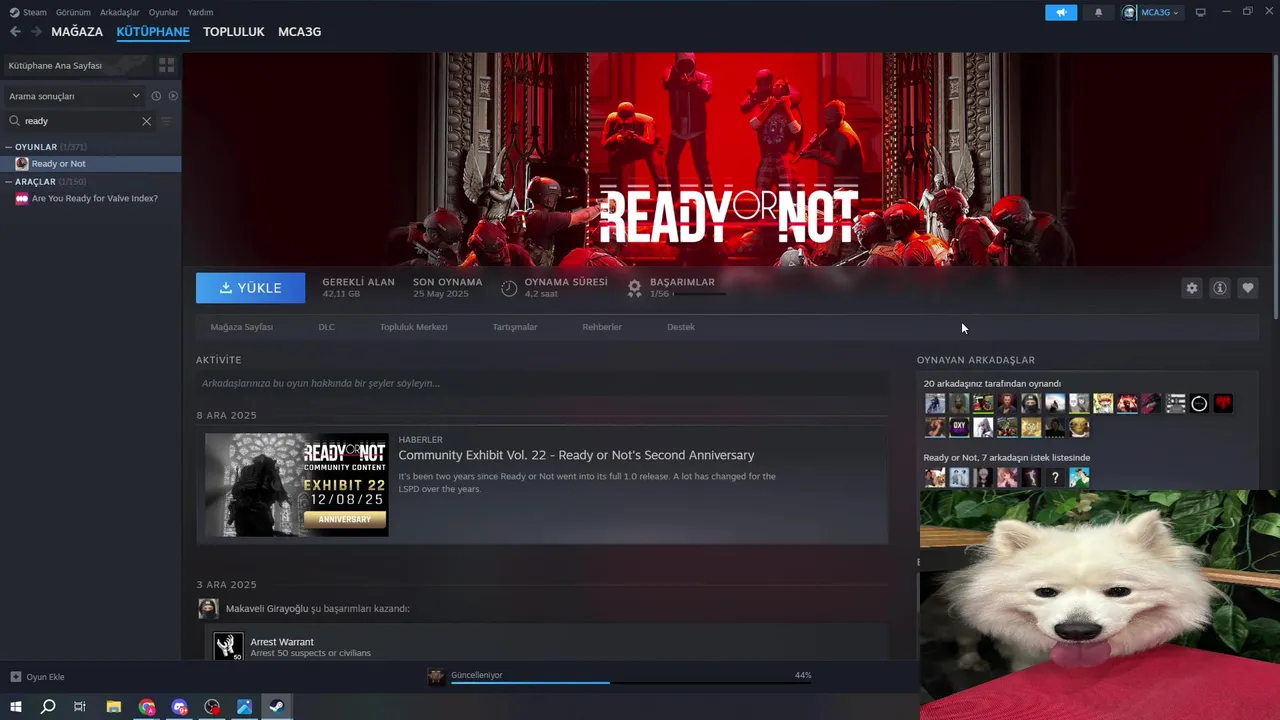Collapse the ARAÇLAR category
The image size is (1280, 720).
pos(9,182)
